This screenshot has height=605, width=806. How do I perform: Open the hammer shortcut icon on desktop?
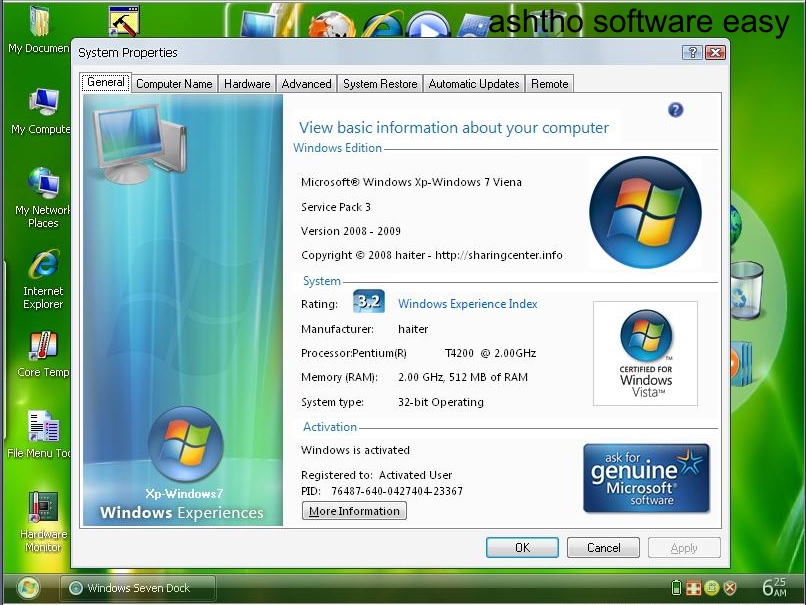coord(124,21)
